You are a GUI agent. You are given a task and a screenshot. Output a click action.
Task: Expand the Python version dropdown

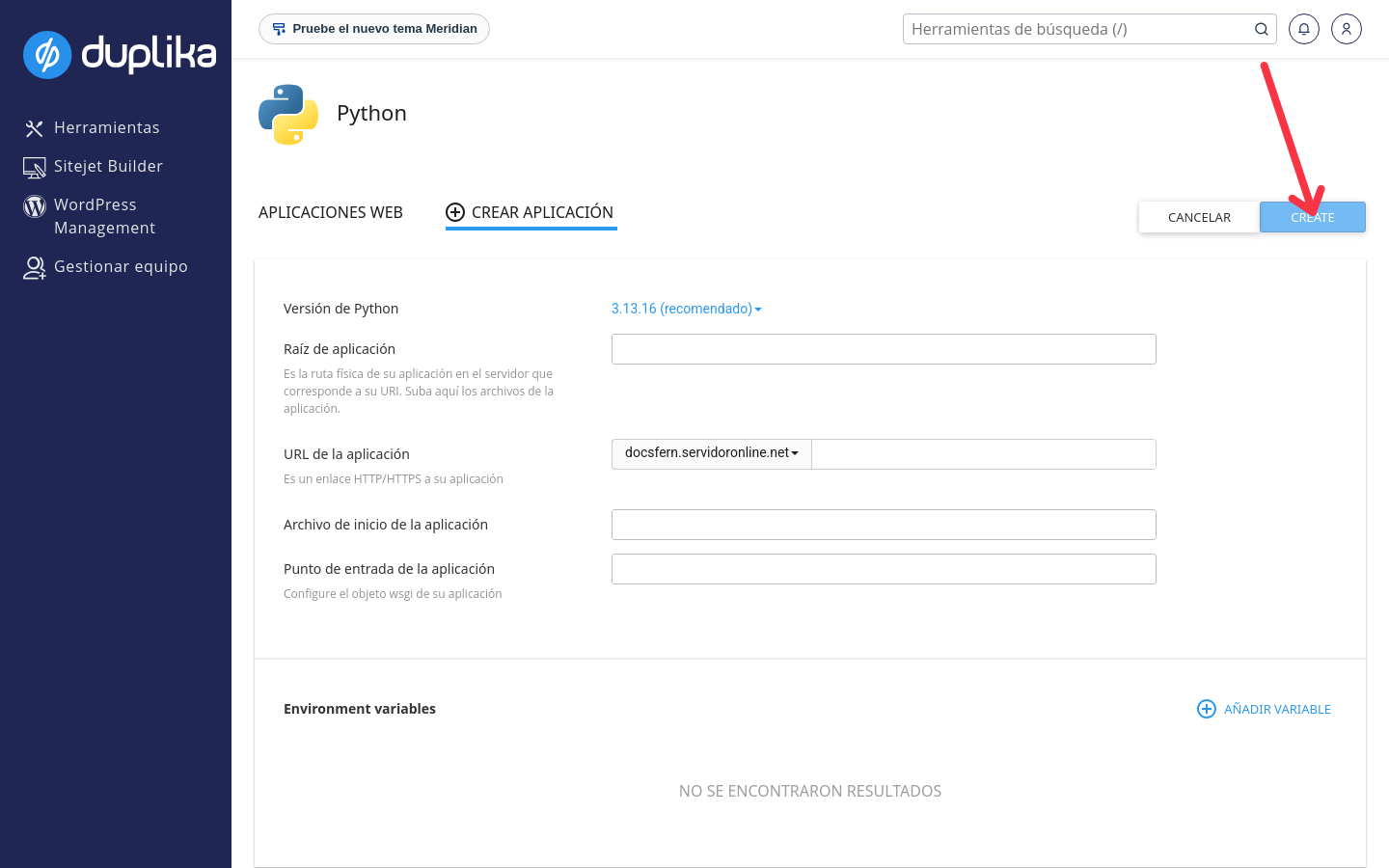click(686, 309)
